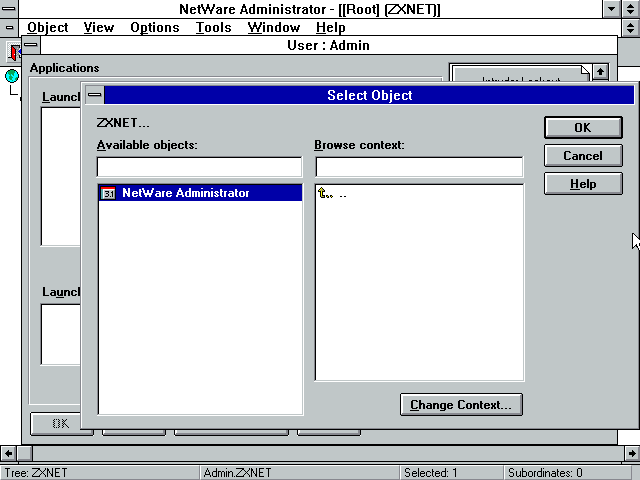Image resolution: width=640 pixels, height=480 pixels.
Task: Click the globe Root icon in tree
Action: pos(12,76)
